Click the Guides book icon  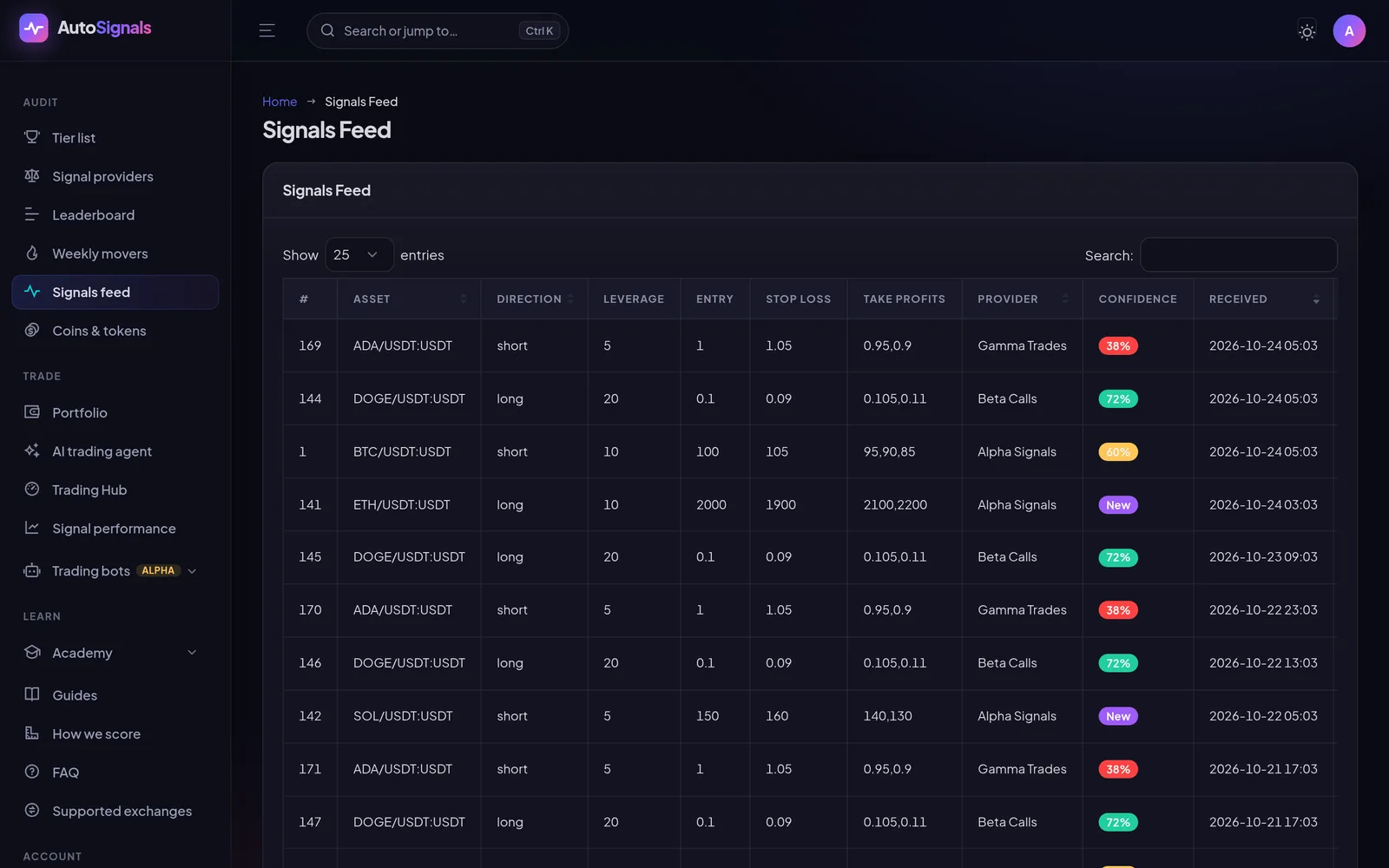pyautogui.click(x=32, y=694)
